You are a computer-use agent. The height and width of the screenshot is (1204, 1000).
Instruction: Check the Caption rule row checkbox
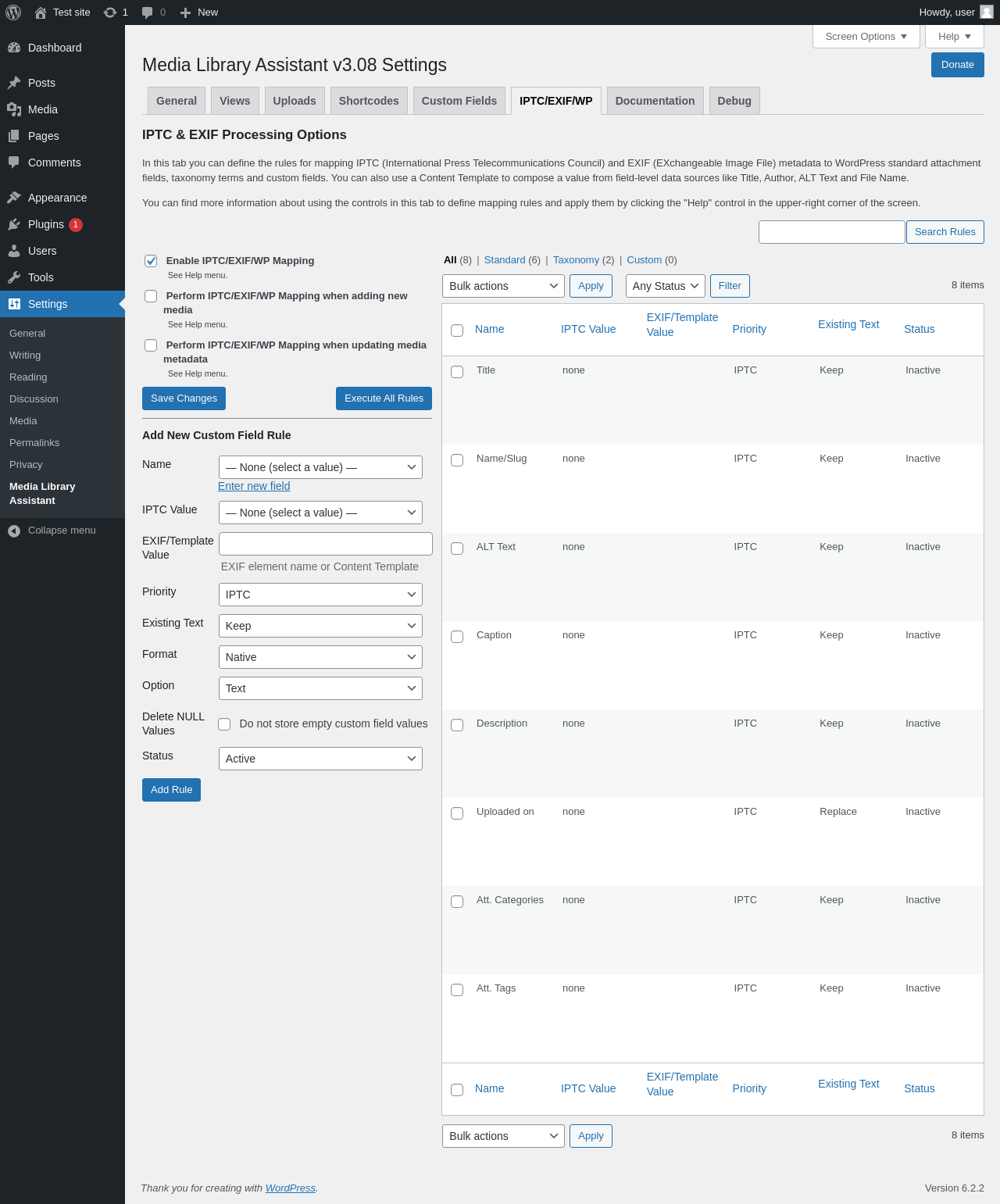click(457, 637)
